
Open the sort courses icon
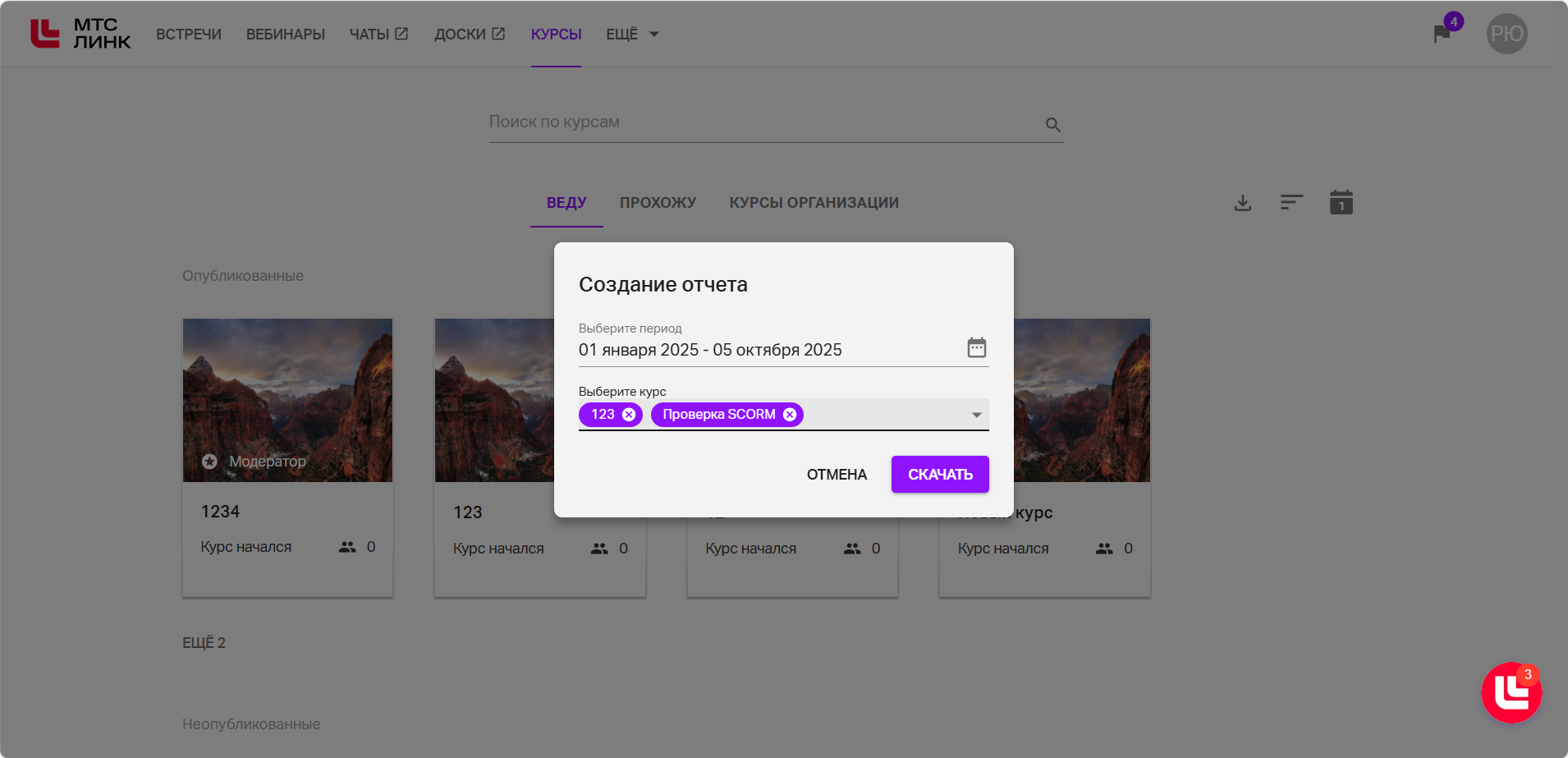tap(1291, 203)
